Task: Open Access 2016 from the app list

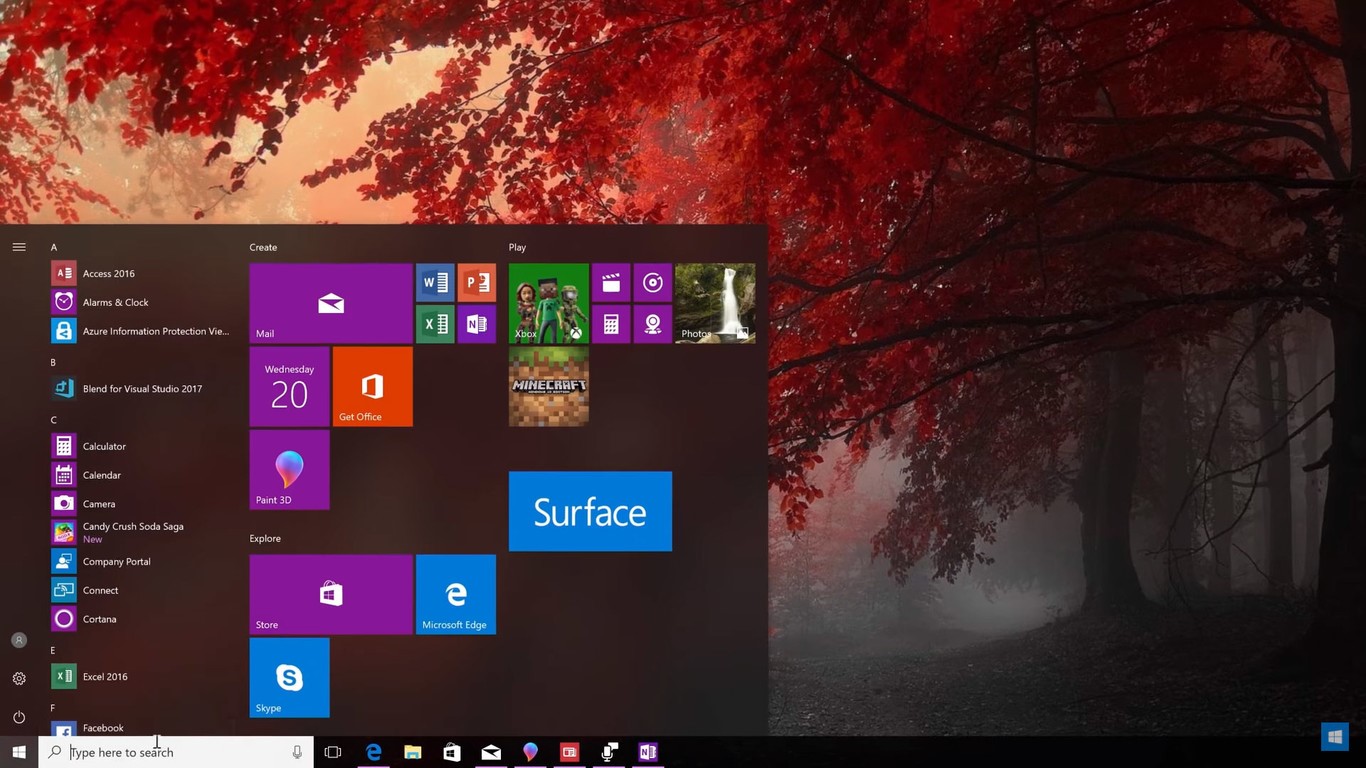Action: click(x=140, y=273)
